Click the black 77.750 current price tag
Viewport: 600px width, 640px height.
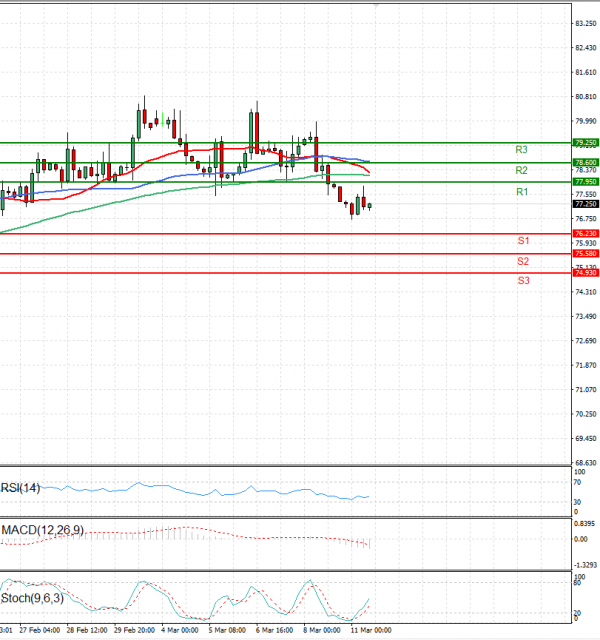pyautogui.click(x=585, y=204)
